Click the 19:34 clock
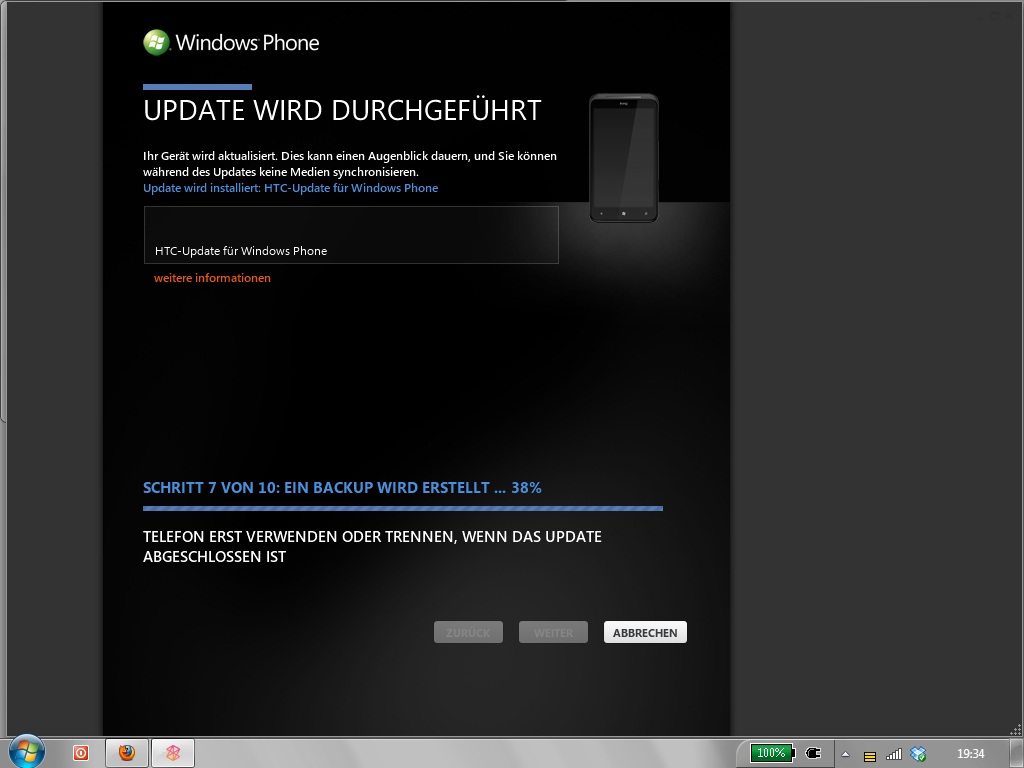Screen dimensions: 1024x768 pos(970,754)
